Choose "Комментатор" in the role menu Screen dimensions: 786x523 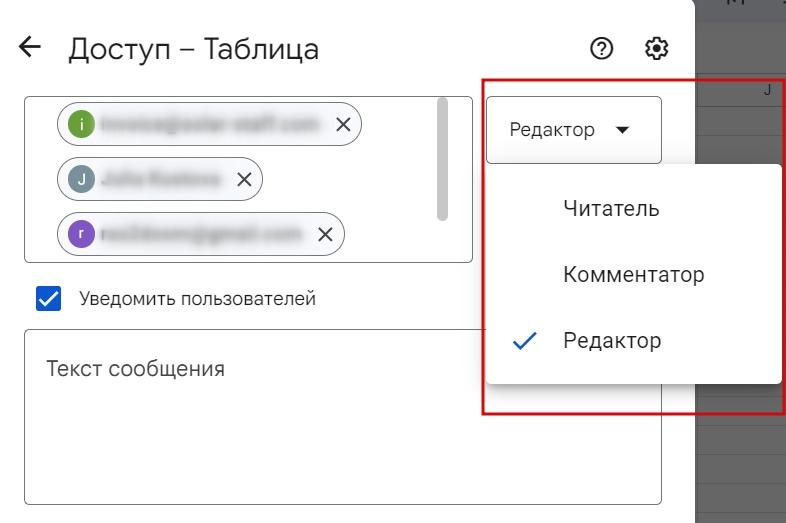pyautogui.click(x=633, y=274)
